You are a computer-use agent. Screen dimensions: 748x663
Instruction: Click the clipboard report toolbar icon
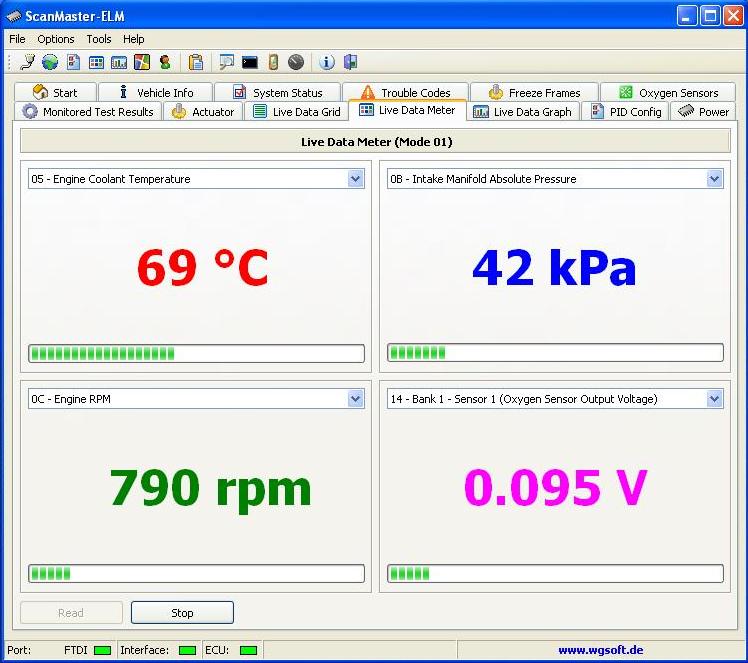[x=196, y=62]
